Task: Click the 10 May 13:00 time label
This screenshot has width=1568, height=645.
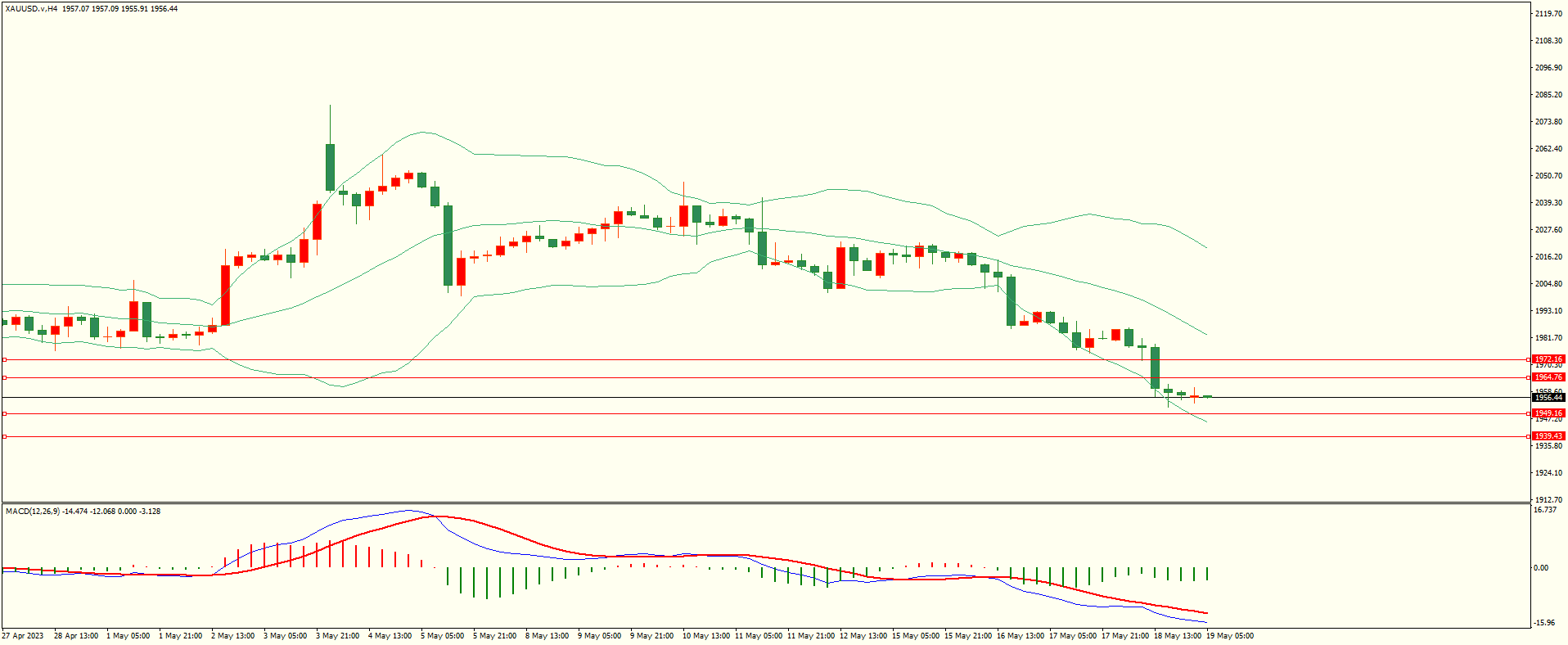Action: pos(706,636)
